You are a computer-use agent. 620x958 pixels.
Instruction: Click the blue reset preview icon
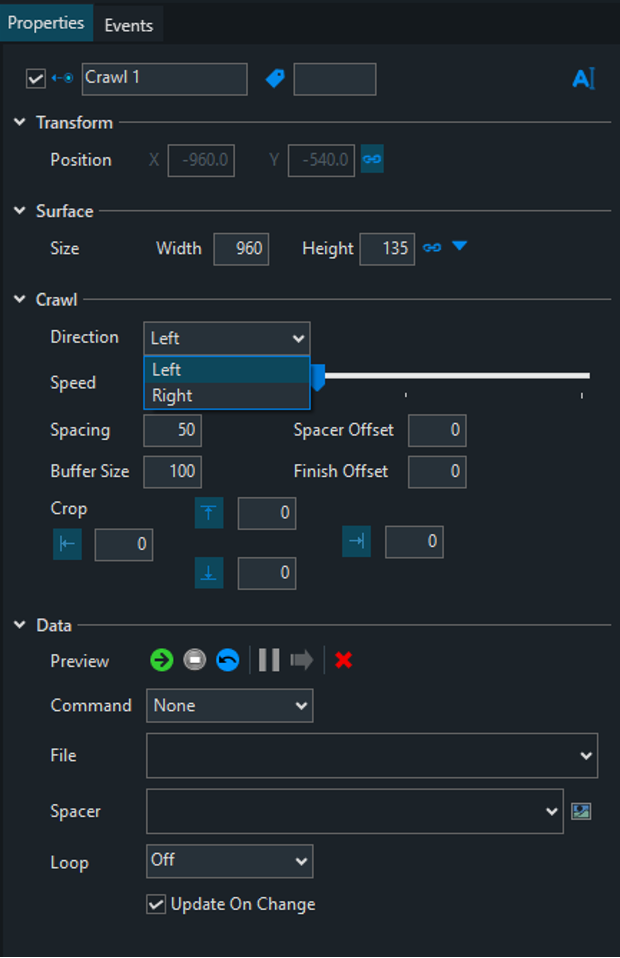[x=228, y=660]
